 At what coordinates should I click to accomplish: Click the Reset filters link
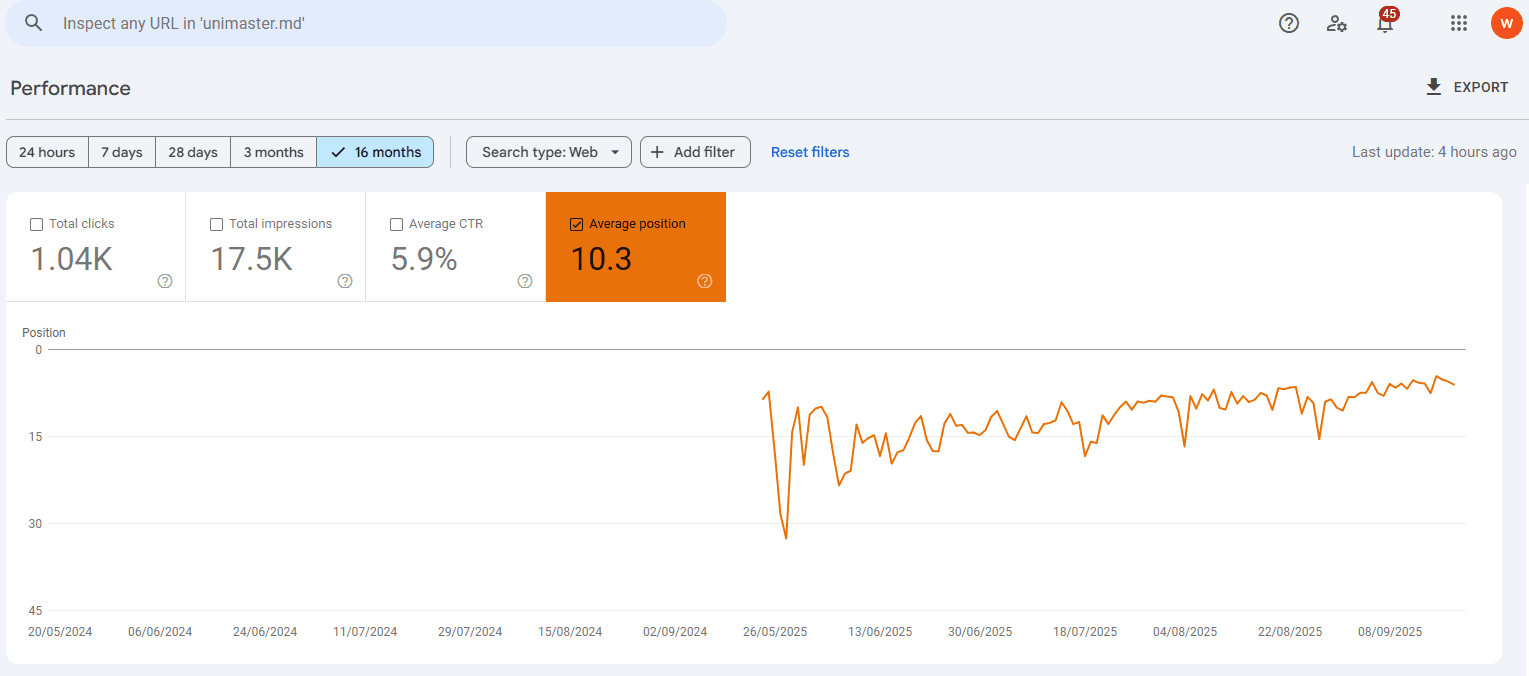810,152
